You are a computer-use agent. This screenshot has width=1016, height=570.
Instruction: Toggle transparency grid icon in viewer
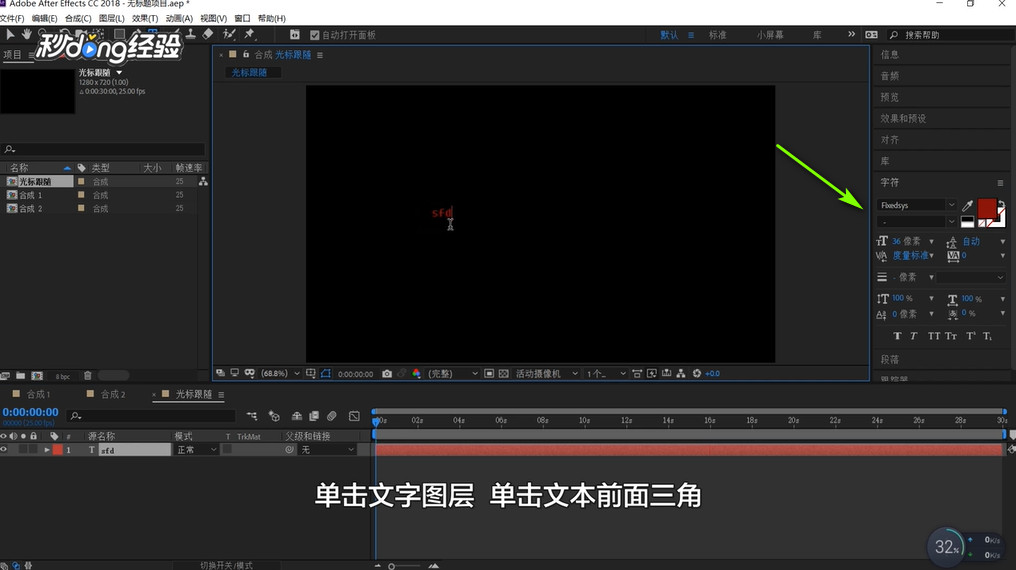(503, 374)
